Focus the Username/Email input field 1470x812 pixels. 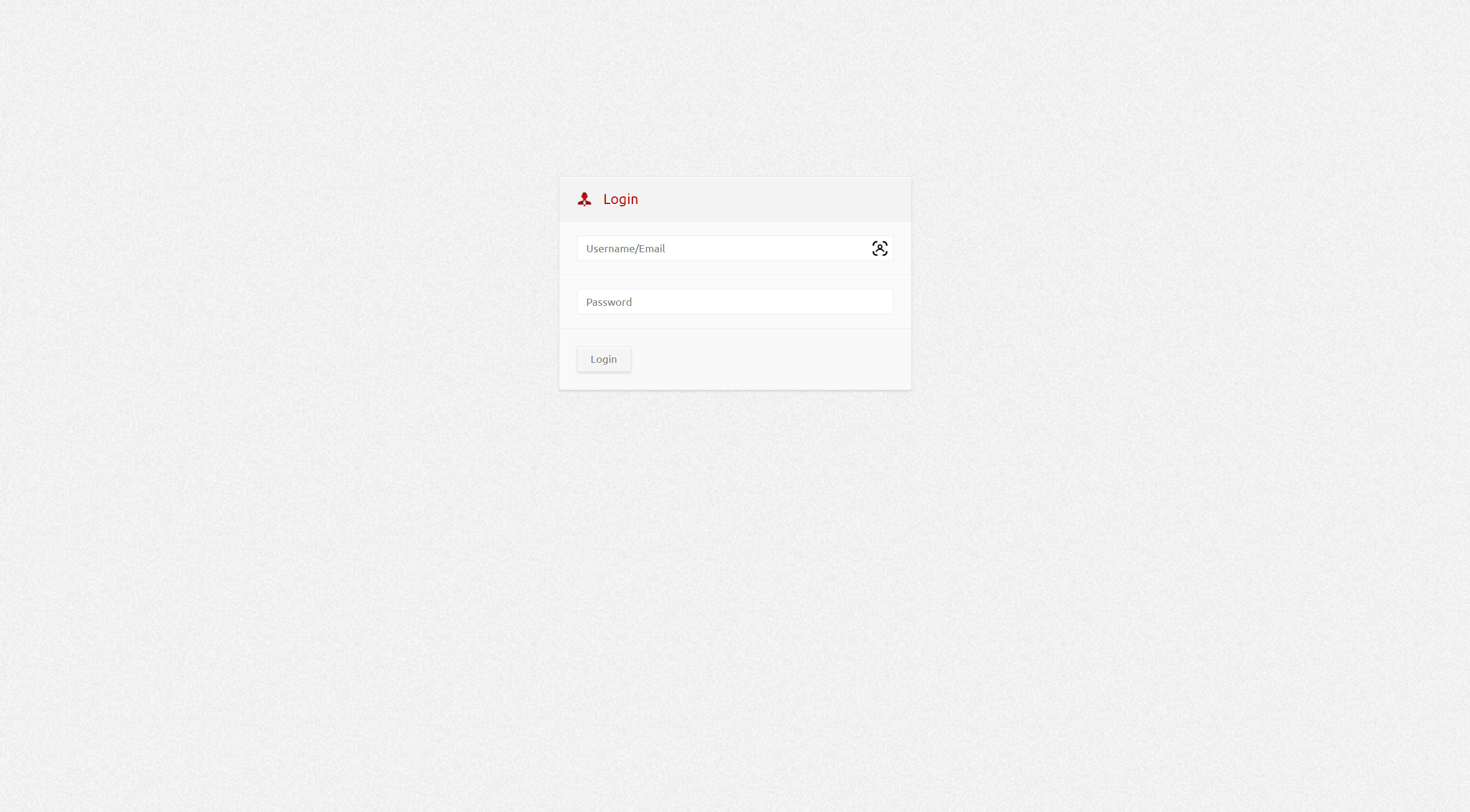735,248
